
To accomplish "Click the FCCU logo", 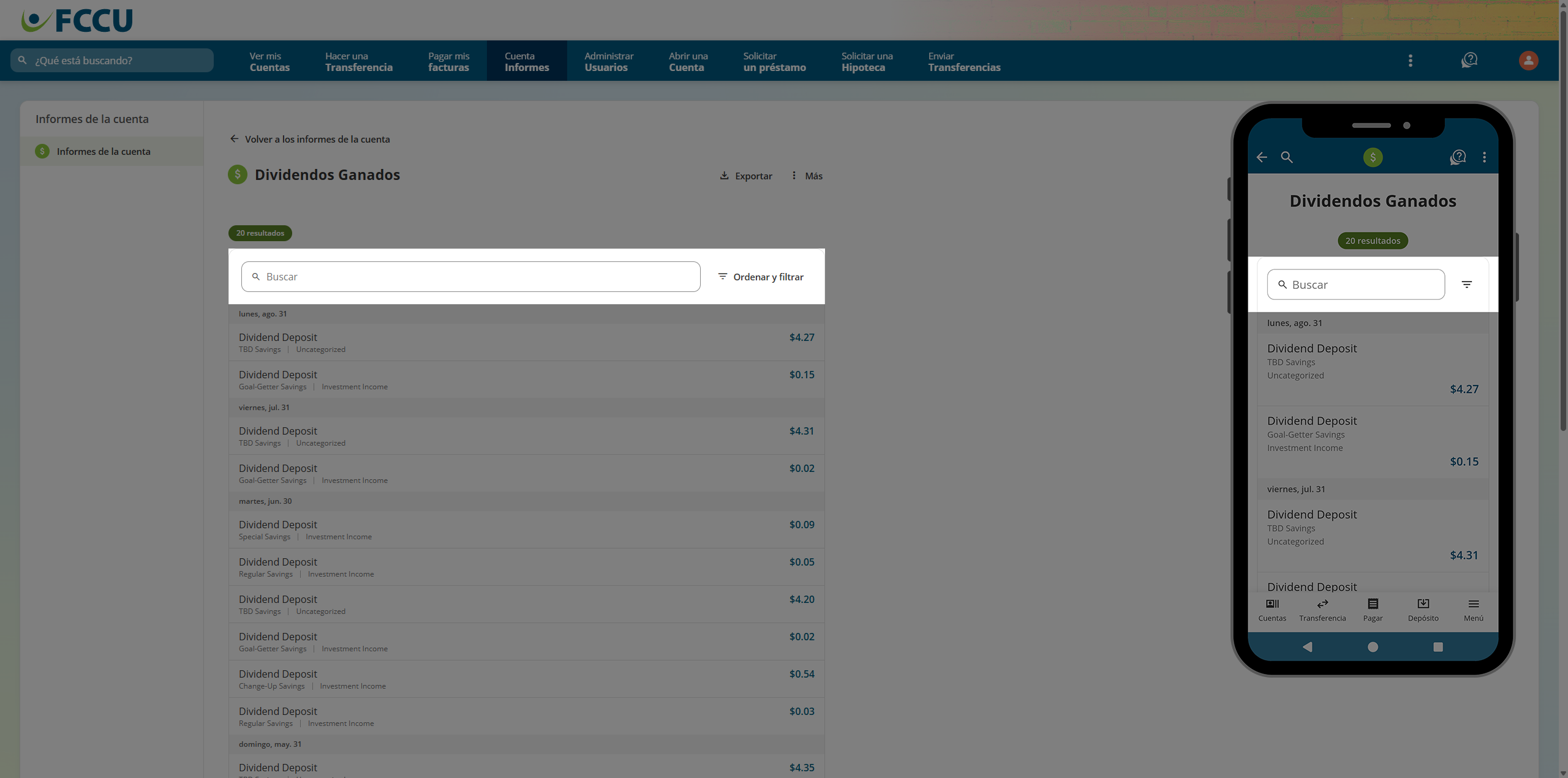I will coord(77,20).
